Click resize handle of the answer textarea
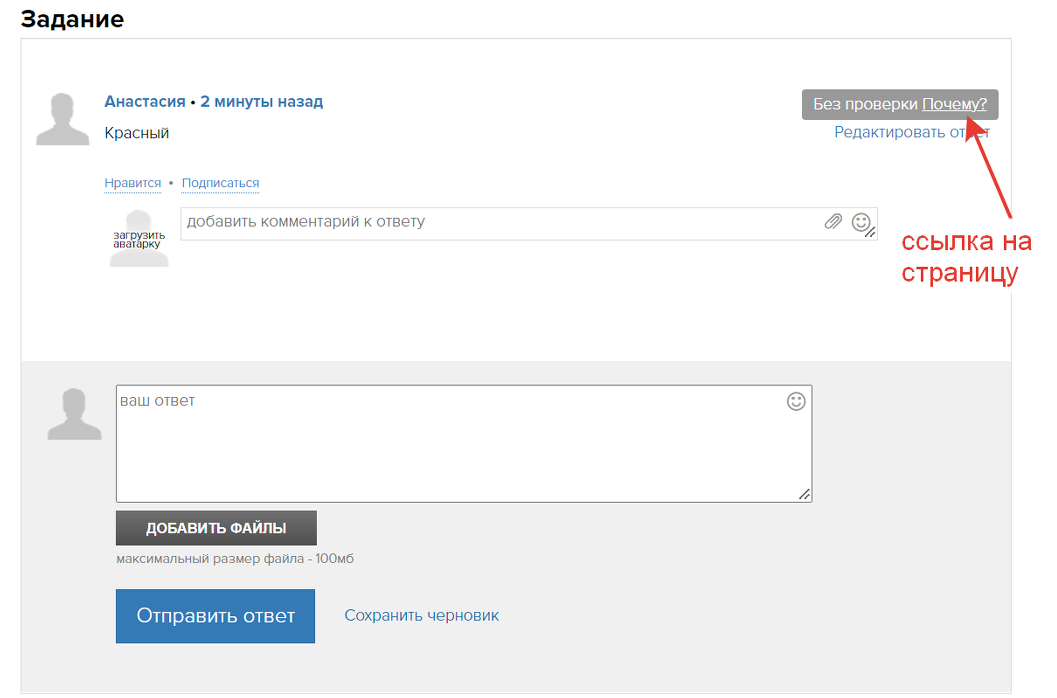Screen dimensions: 1057x698 coord(804,494)
